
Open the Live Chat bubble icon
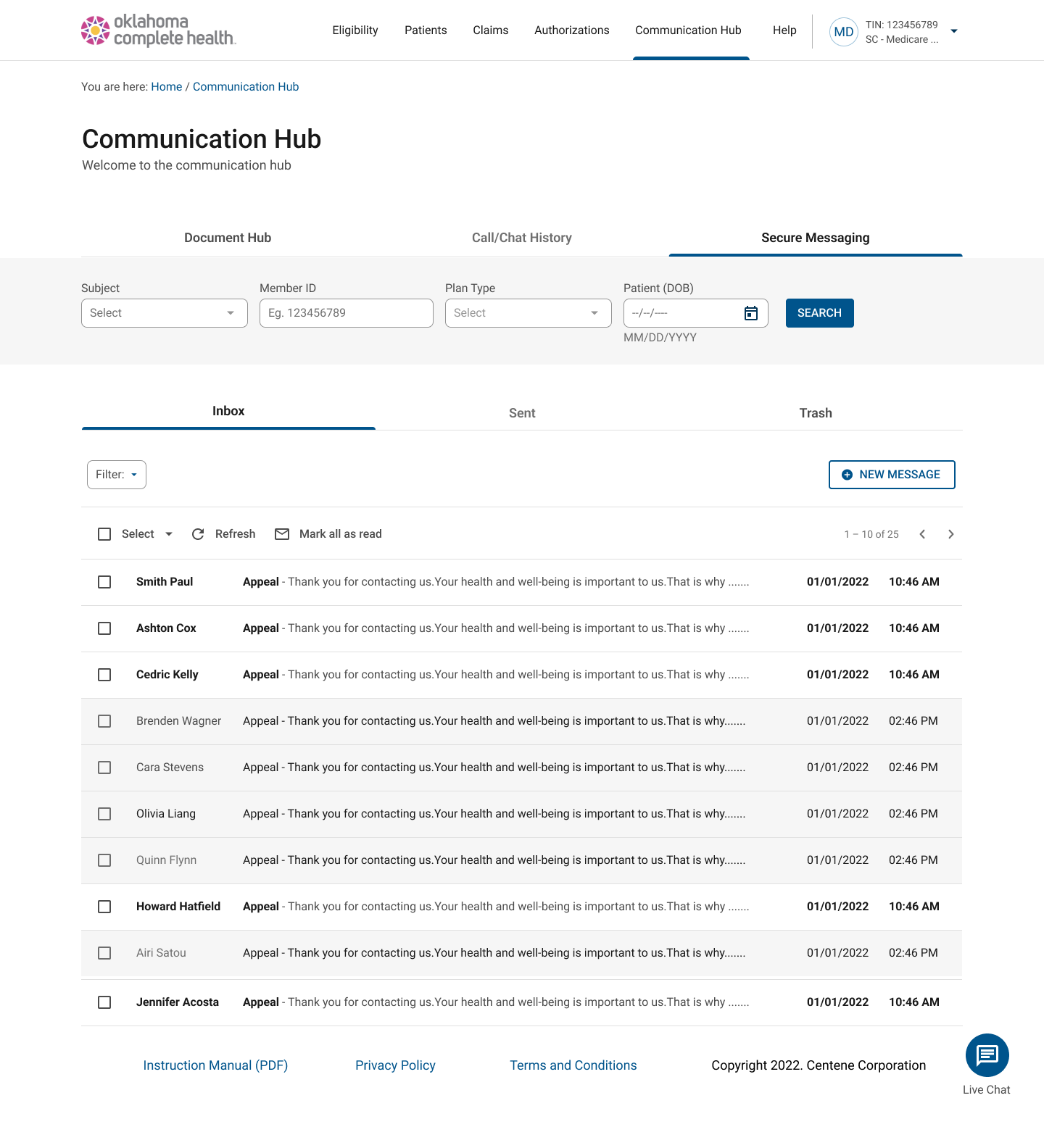point(987,1055)
